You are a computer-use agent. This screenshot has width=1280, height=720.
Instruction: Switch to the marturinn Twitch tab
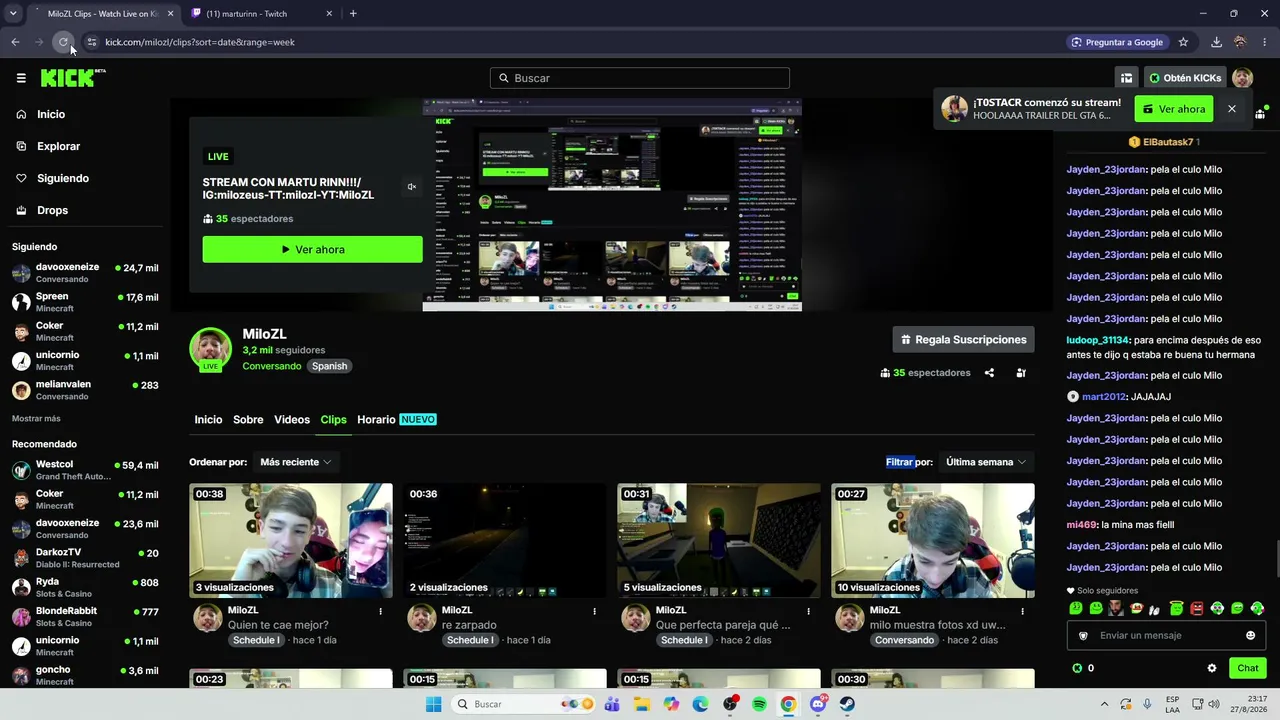coord(262,14)
